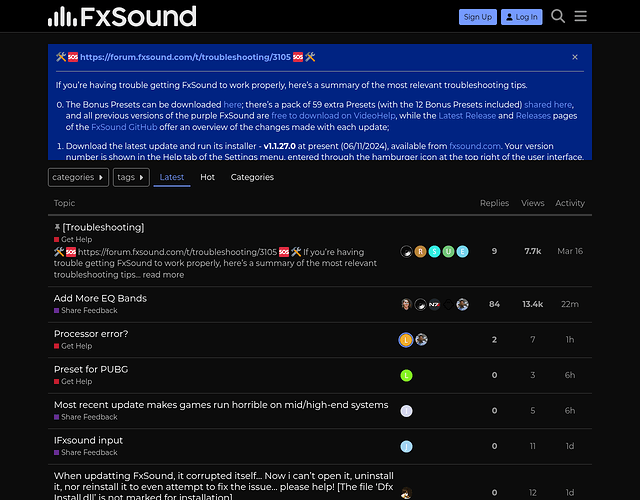Click green L avatar in PUBG row

click(407, 376)
